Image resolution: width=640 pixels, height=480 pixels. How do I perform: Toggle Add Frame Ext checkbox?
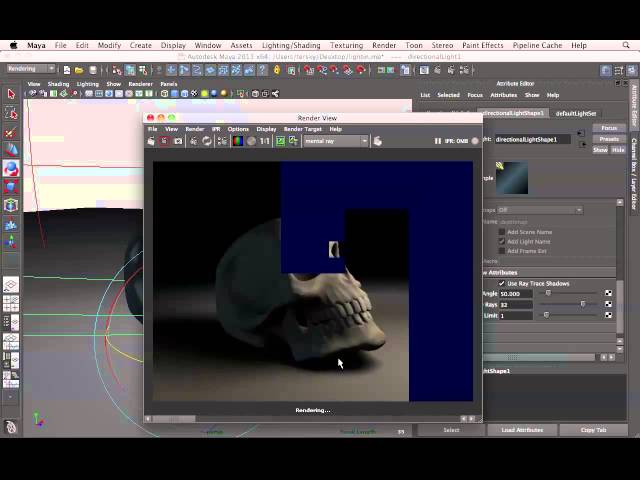point(502,251)
